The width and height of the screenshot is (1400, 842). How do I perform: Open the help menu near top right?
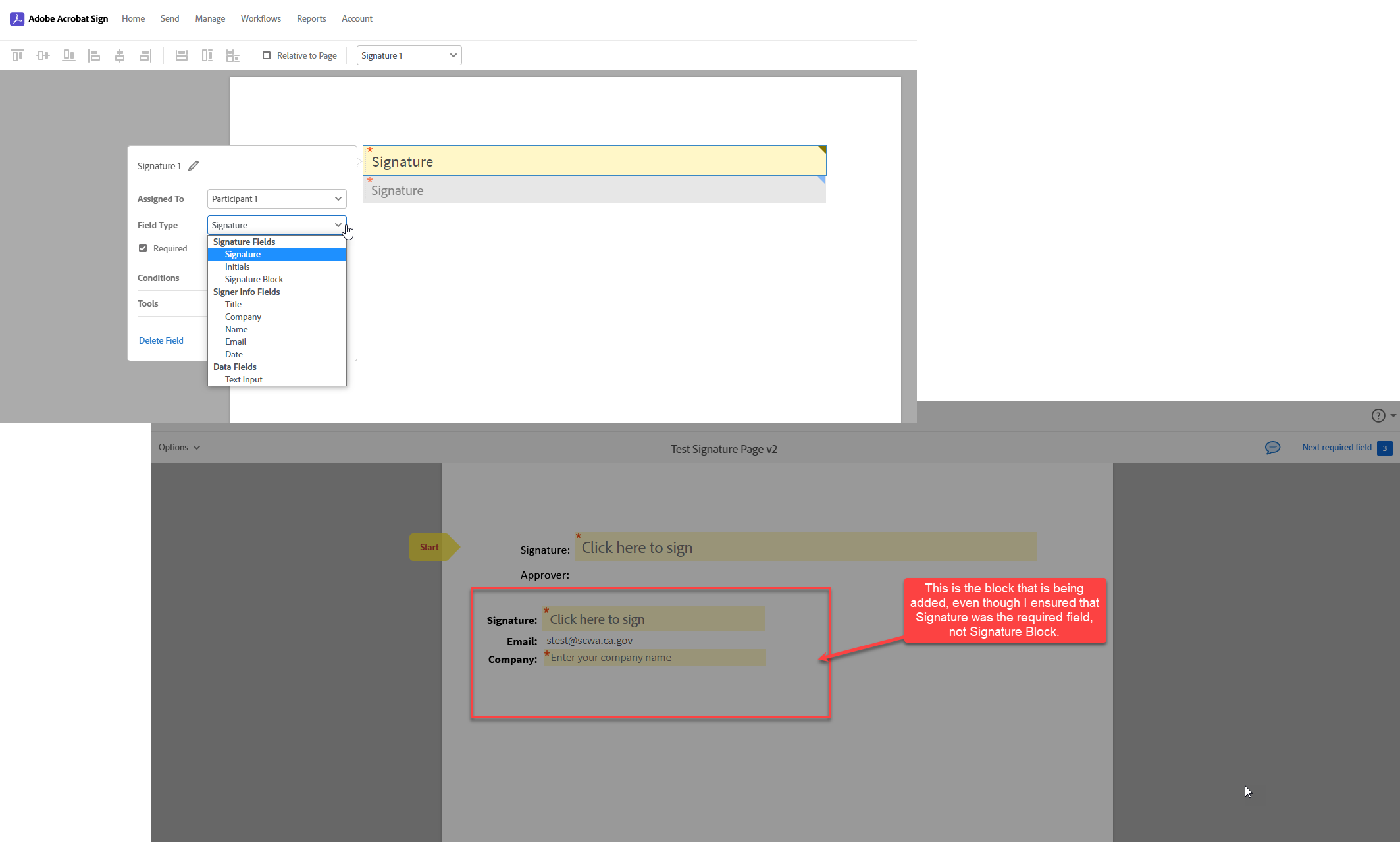click(1380, 415)
